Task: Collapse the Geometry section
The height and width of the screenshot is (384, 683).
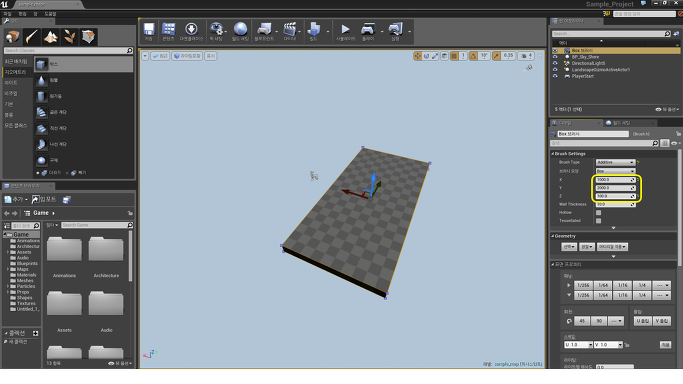Action: (x=552, y=236)
